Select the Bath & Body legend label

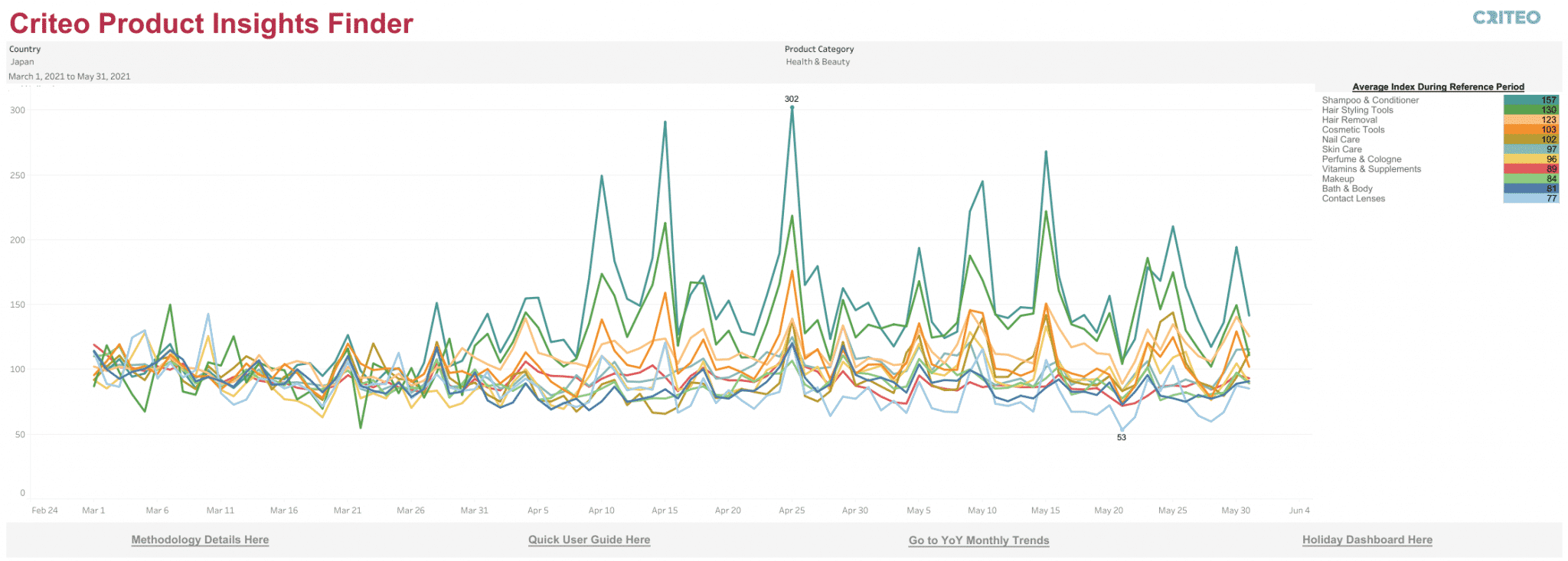tap(1347, 189)
